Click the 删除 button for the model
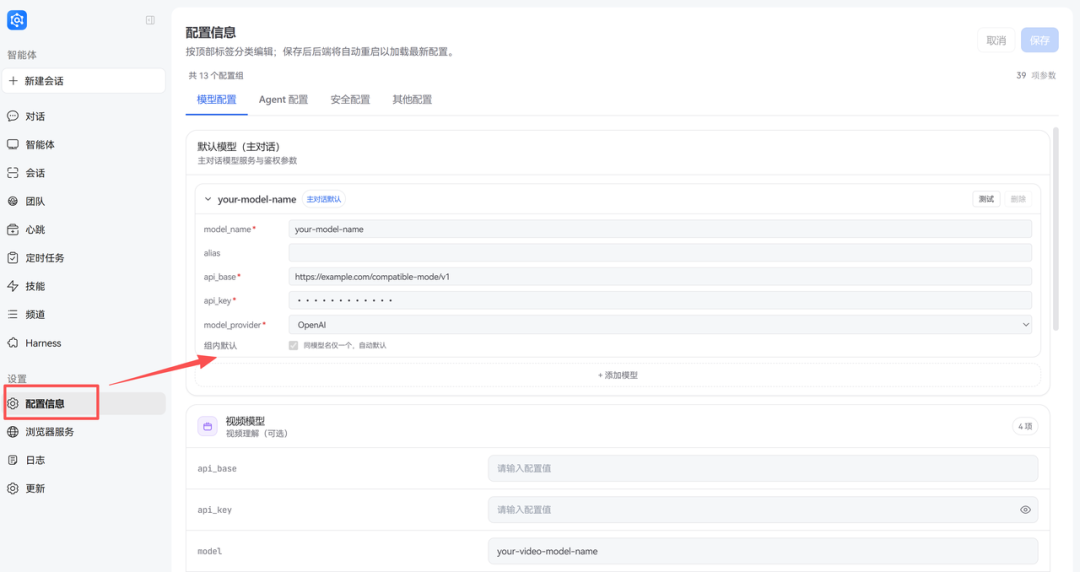 coord(1018,199)
